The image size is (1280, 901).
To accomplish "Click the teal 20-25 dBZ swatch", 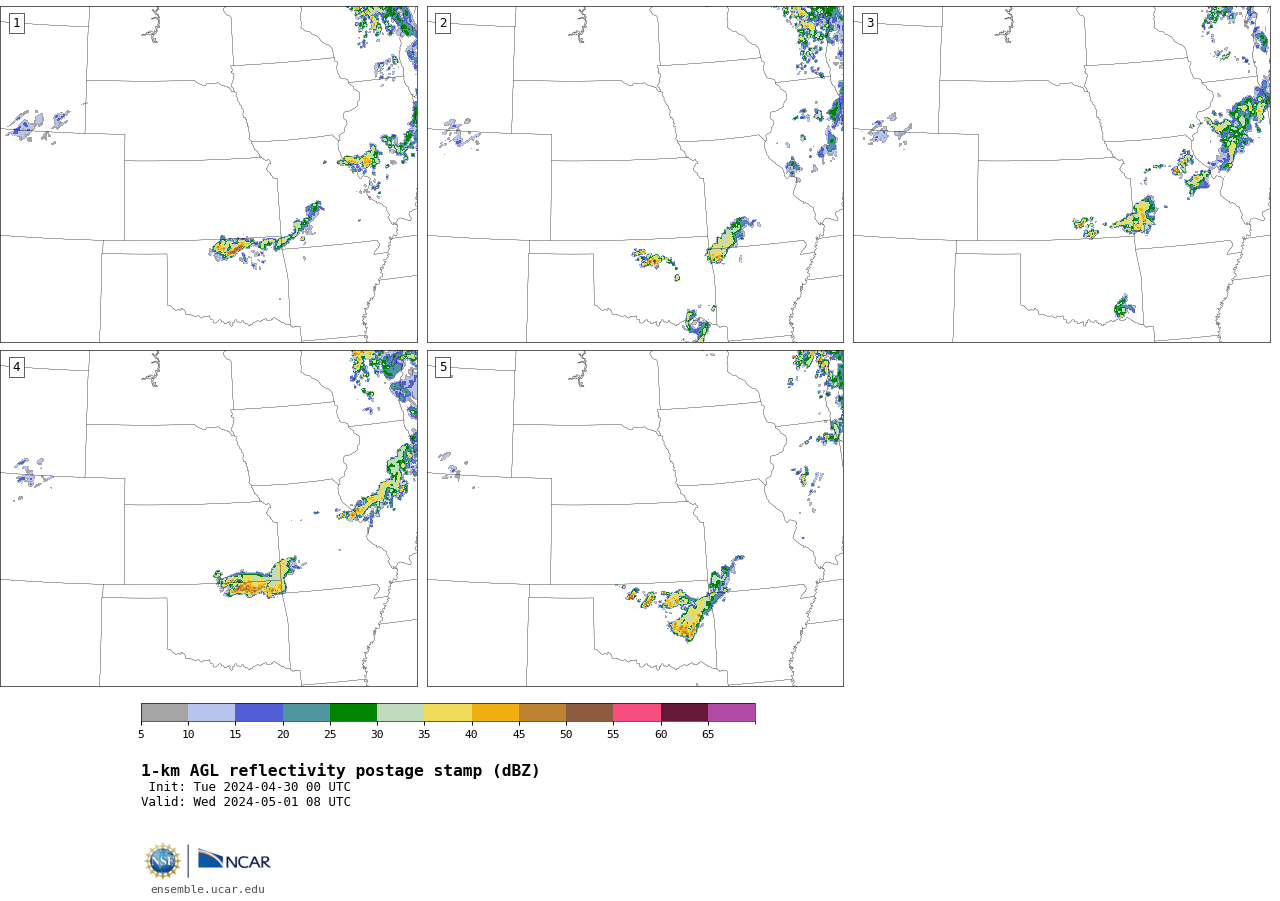I will pos(306,712).
